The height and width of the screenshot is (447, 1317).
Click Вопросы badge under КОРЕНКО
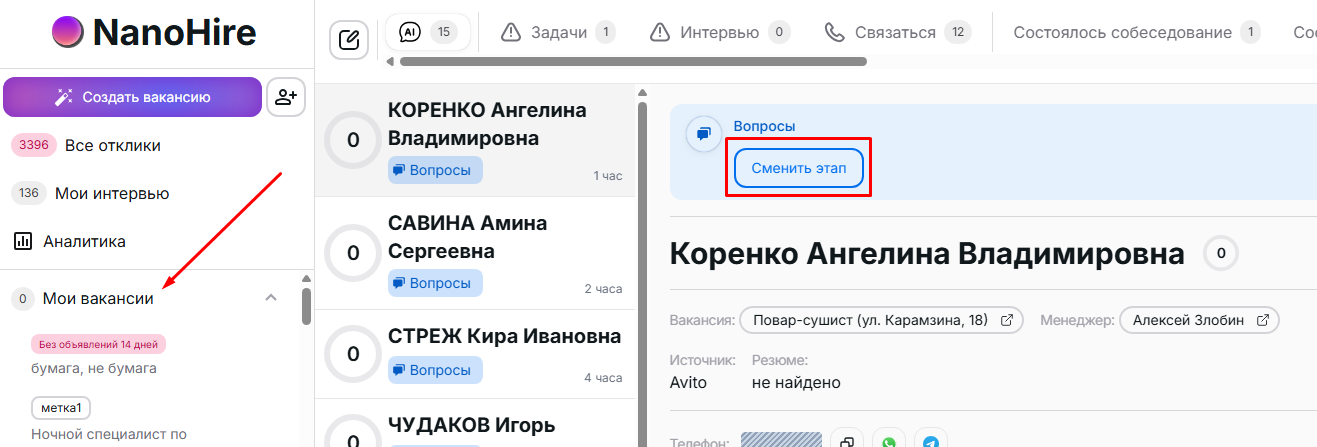(435, 170)
